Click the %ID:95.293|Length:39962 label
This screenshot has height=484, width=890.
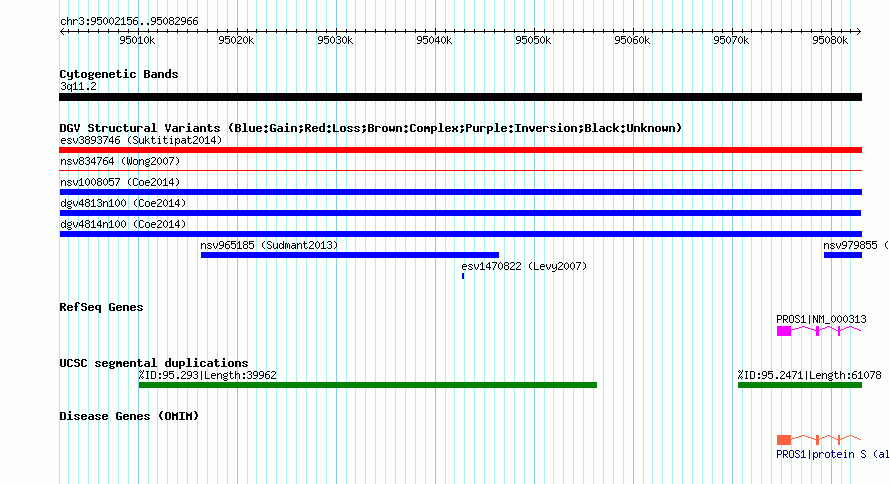(208, 375)
